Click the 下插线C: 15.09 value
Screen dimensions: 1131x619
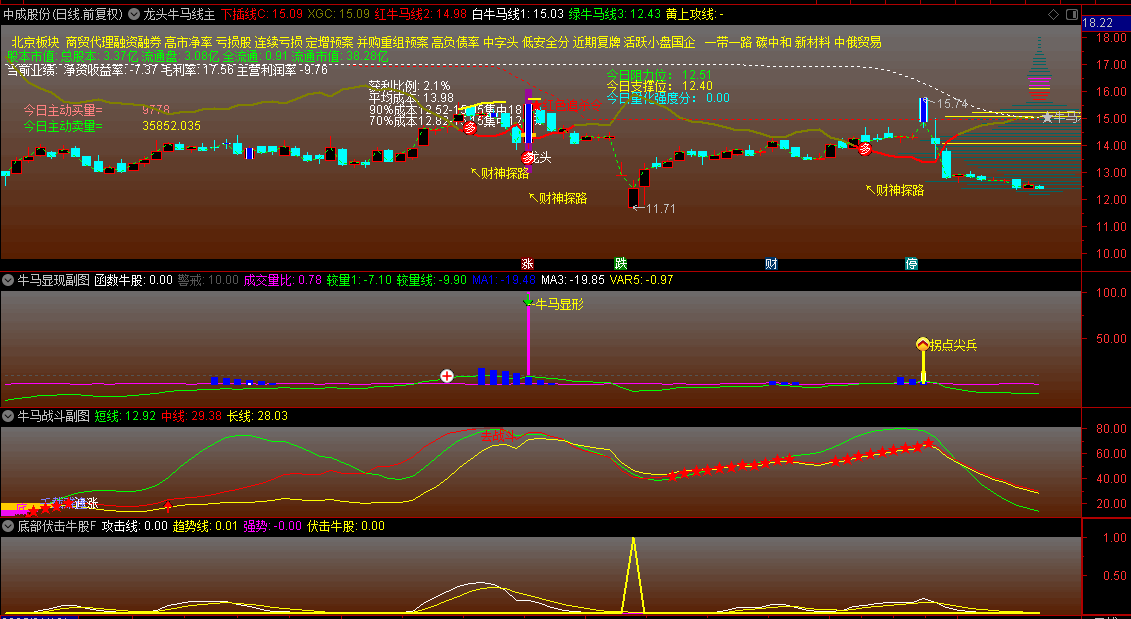point(262,14)
